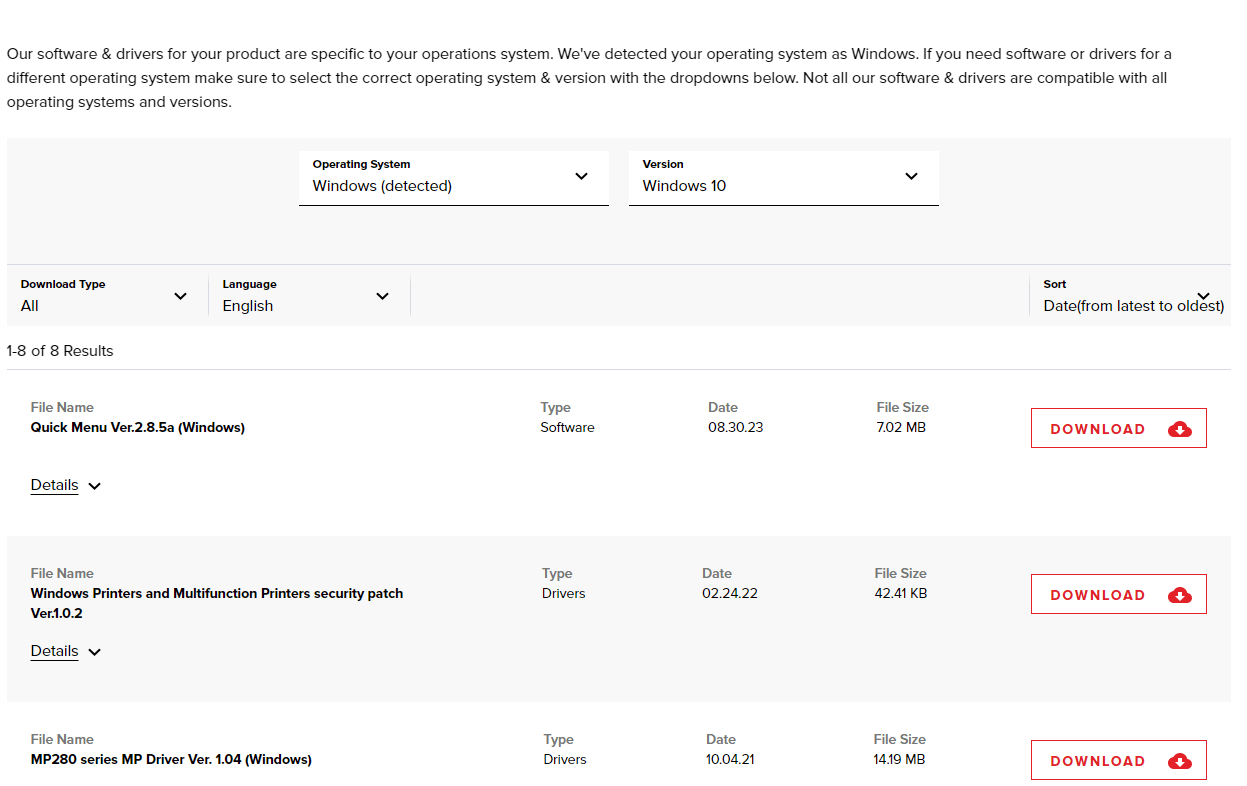Click the cloud icon for MP280 driver download

click(x=1179, y=761)
